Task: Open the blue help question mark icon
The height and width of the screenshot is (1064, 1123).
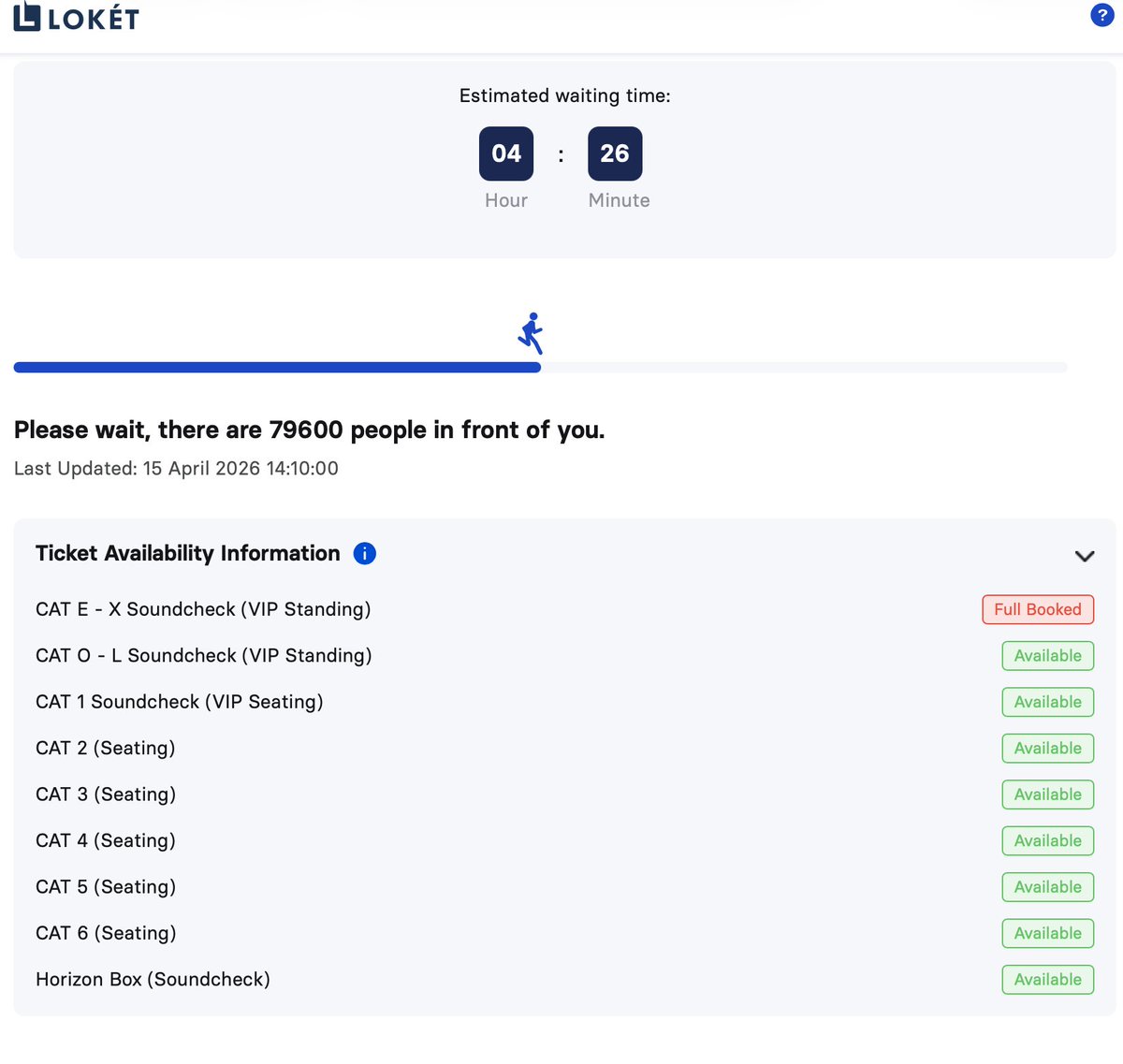Action: [1101, 15]
